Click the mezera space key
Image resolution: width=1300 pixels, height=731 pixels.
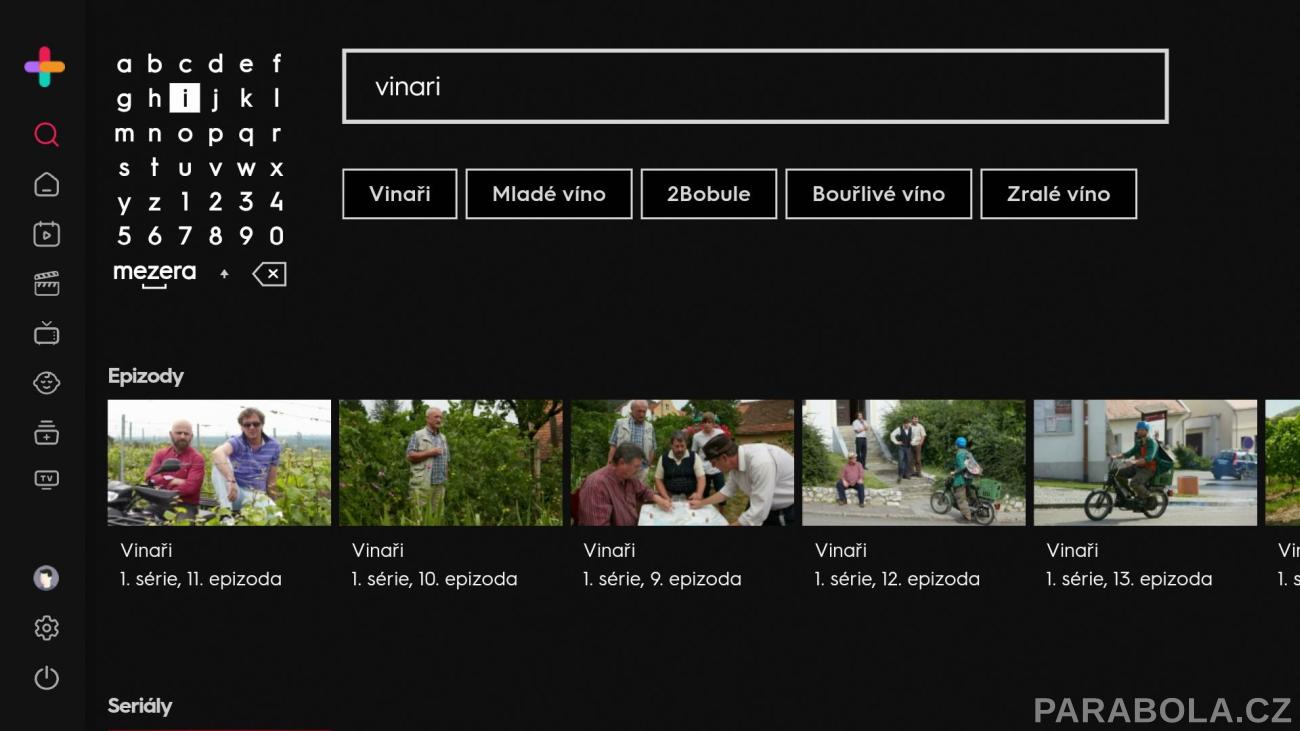click(154, 274)
